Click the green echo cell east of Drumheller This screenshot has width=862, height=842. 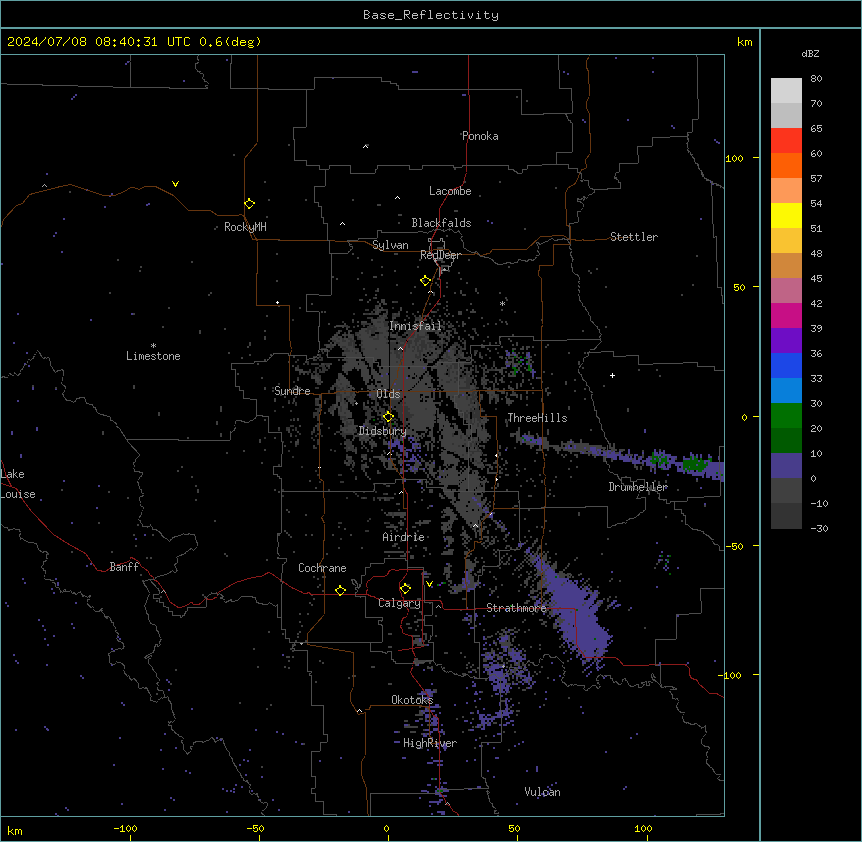[697, 463]
